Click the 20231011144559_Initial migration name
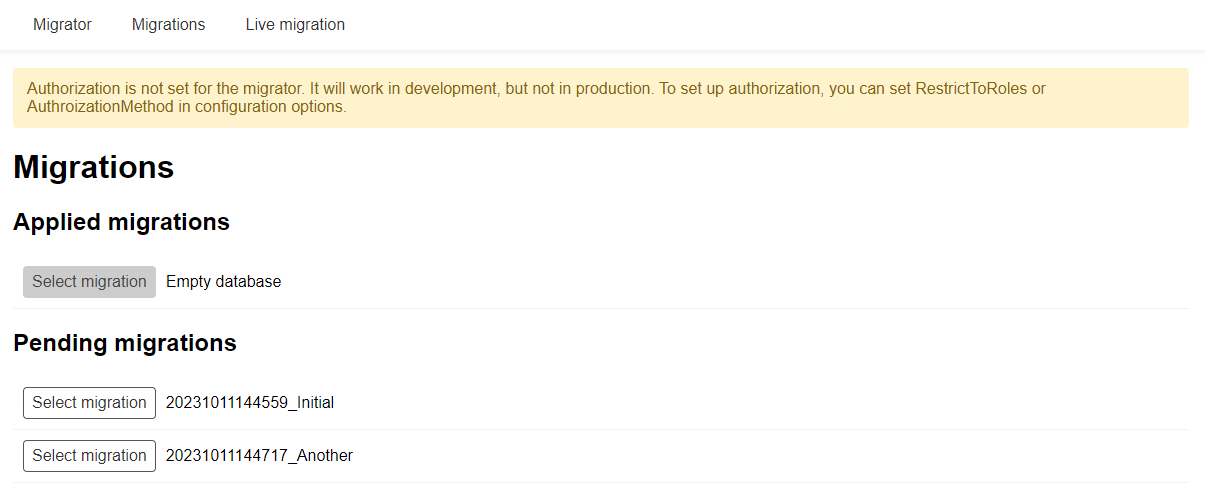This screenshot has width=1205, height=501. coord(249,403)
